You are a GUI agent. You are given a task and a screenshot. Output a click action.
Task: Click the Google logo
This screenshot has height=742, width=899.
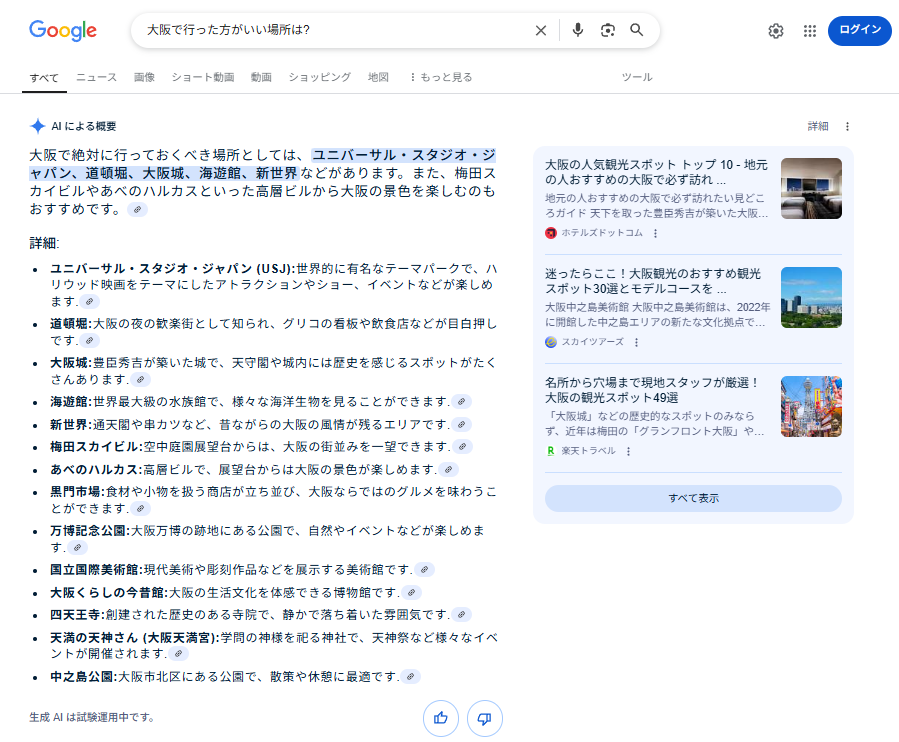(x=63, y=30)
